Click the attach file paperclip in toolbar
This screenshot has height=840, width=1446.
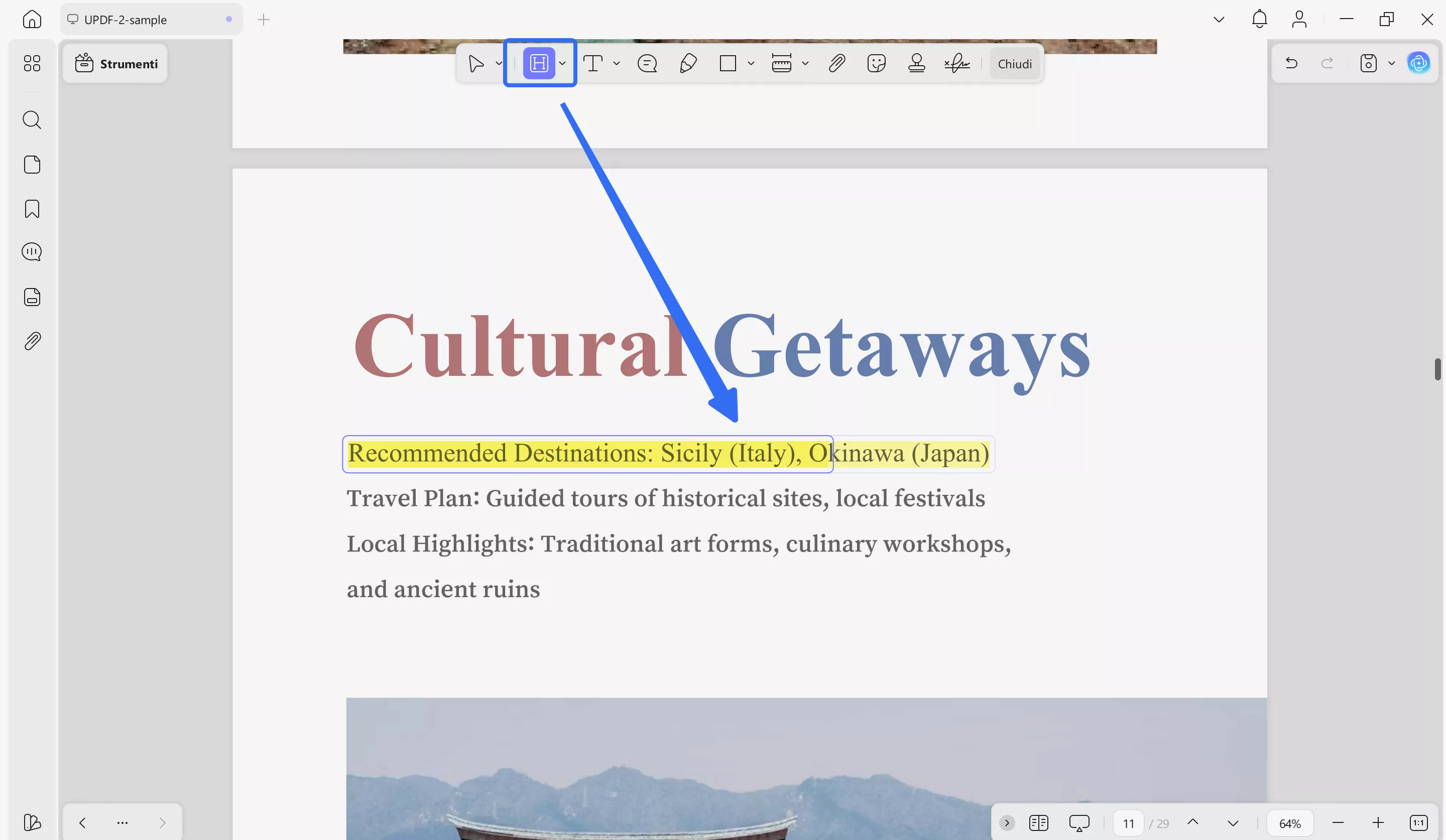pos(836,63)
